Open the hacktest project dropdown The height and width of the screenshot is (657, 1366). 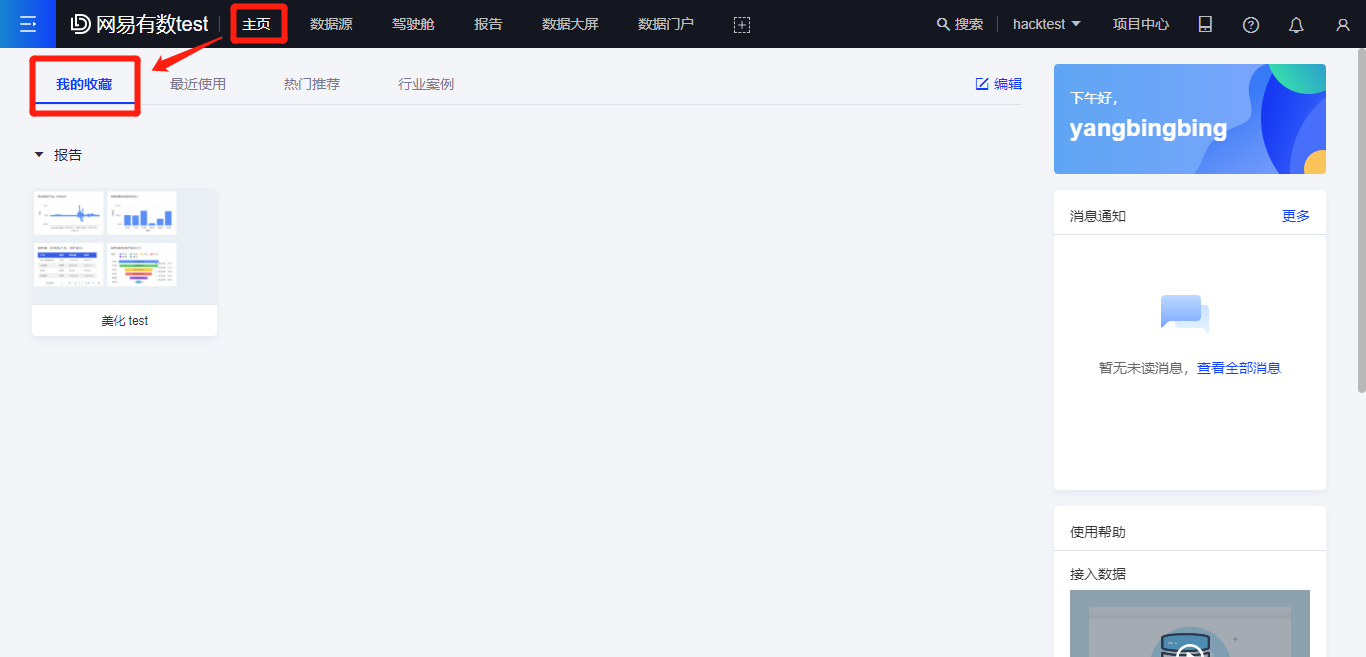1047,24
